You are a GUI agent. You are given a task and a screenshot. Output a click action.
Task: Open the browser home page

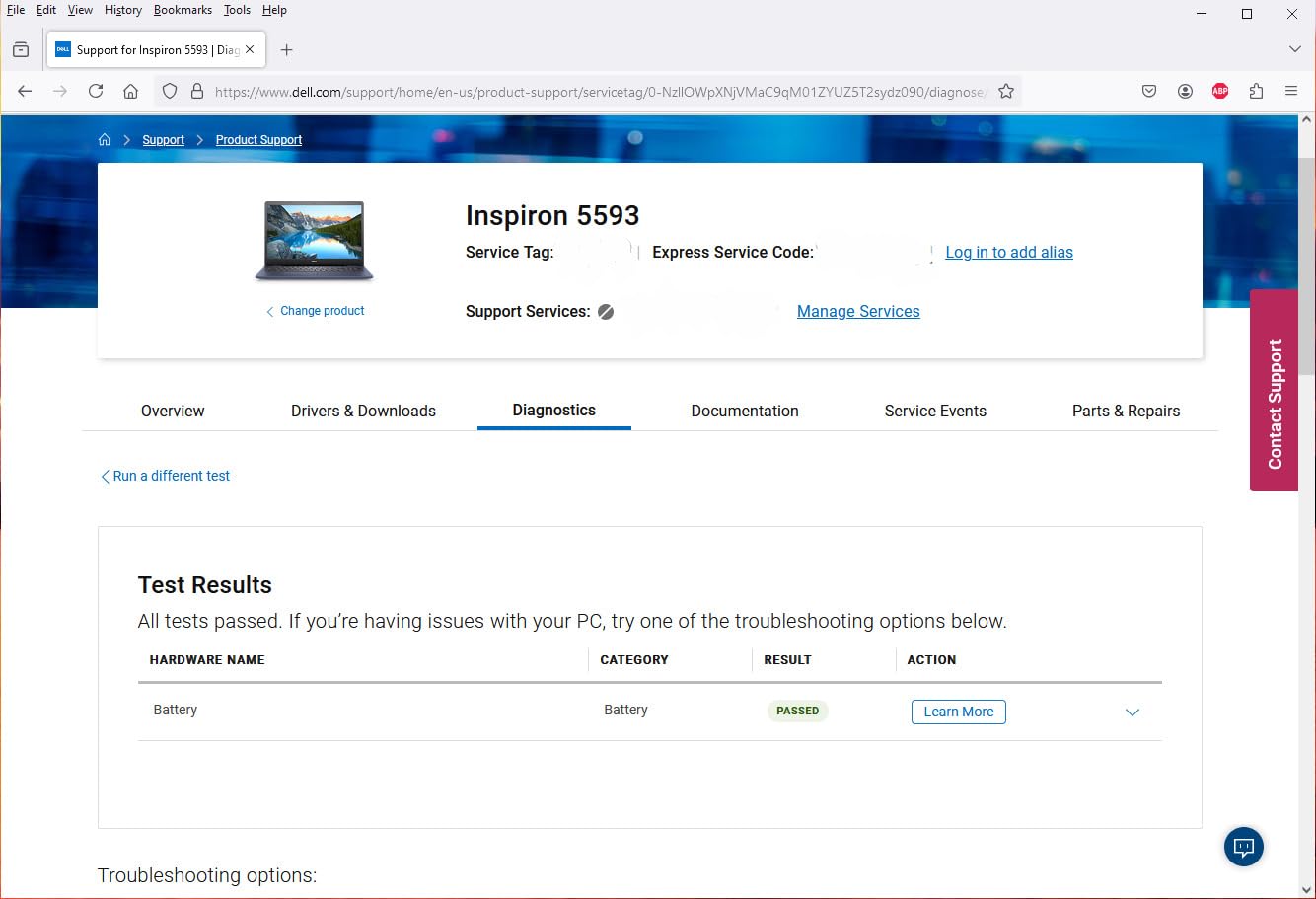[130, 91]
